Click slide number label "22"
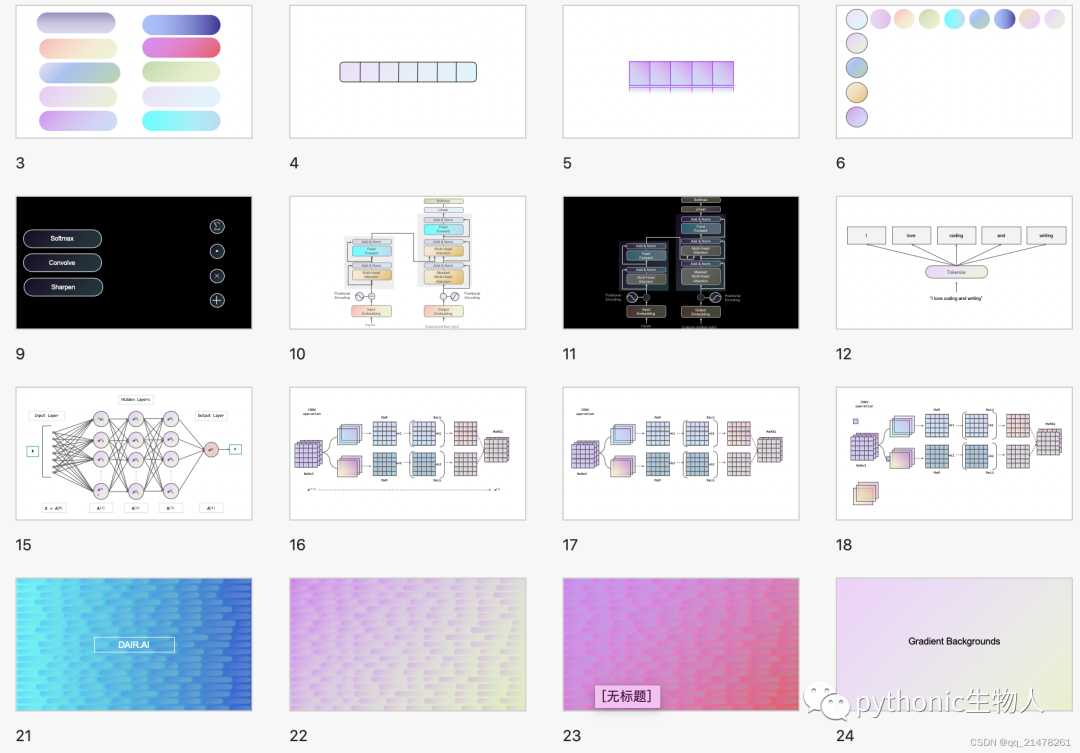Image resolution: width=1080 pixels, height=753 pixels. [x=298, y=736]
